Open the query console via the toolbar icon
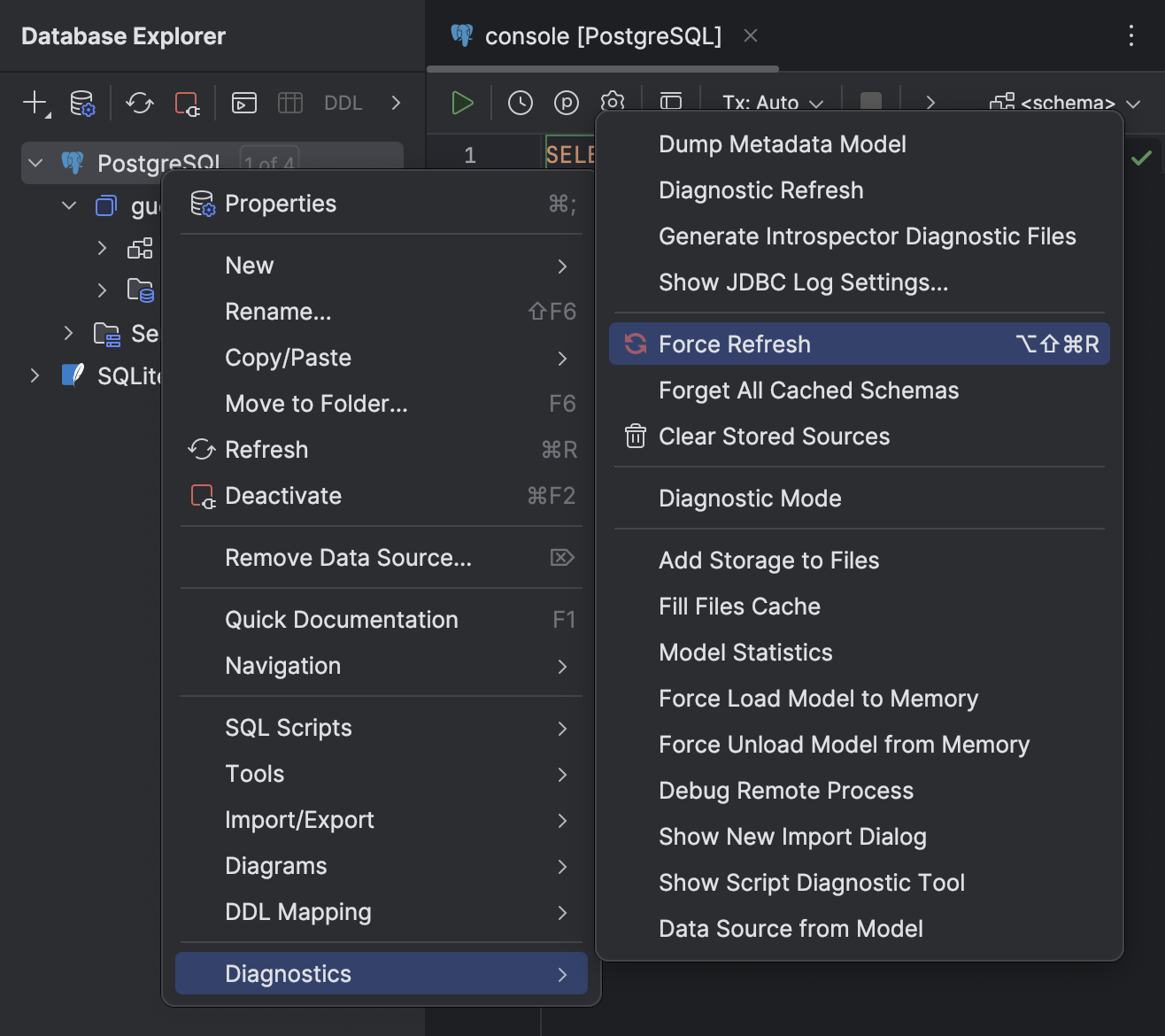This screenshot has height=1036, width=1165. 243,103
